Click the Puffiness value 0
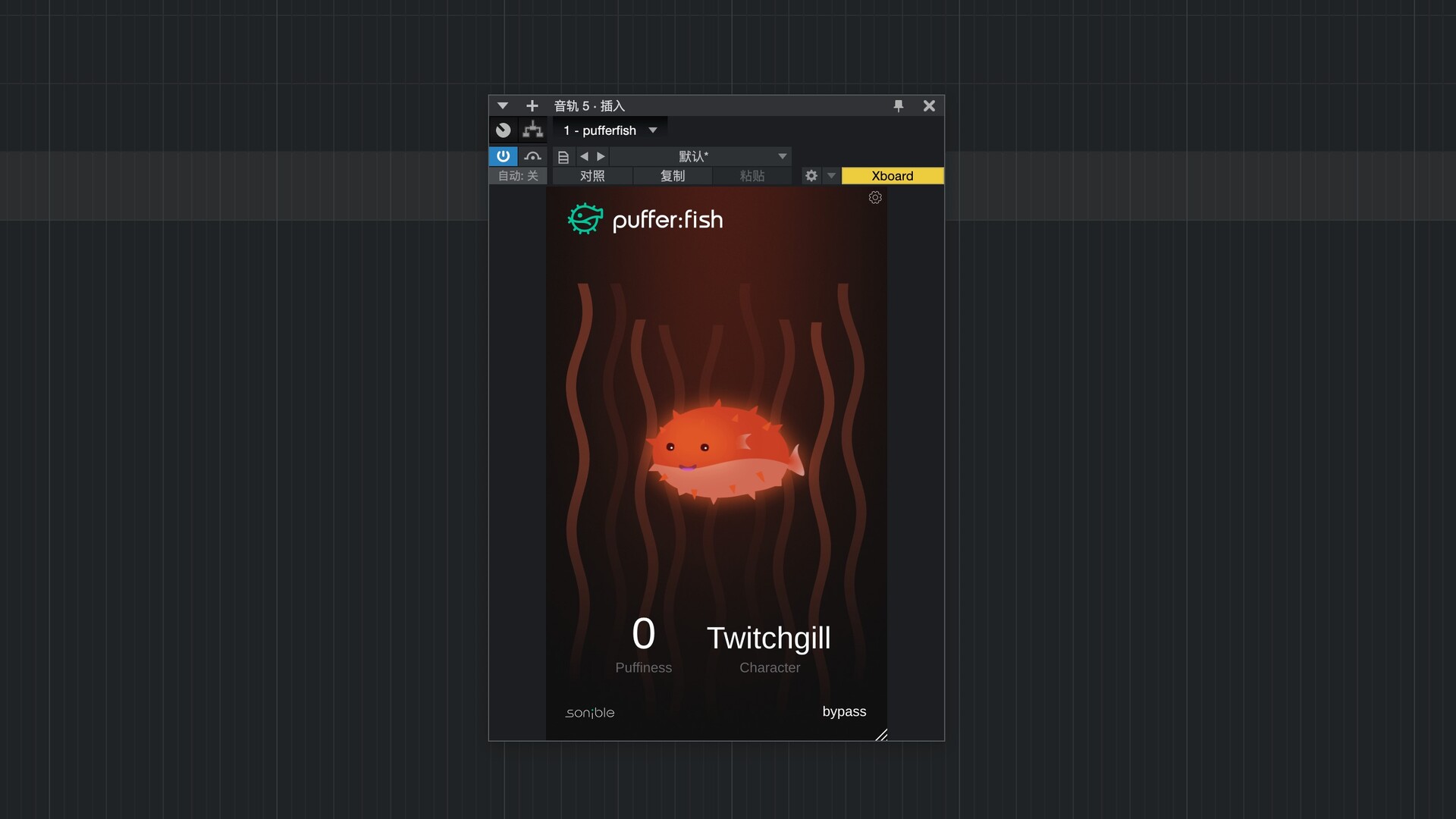The height and width of the screenshot is (819, 1456). [643, 634]
